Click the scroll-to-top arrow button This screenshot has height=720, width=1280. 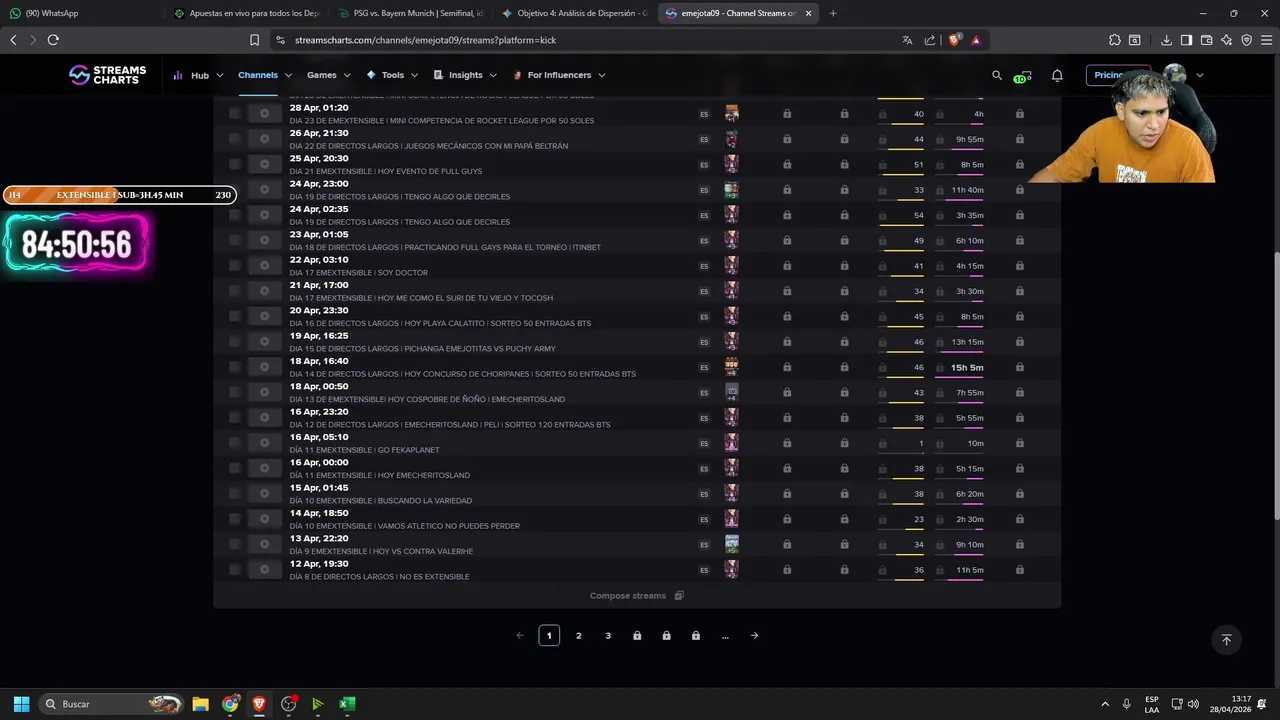pyautogui.click(x=1226, y=639)
